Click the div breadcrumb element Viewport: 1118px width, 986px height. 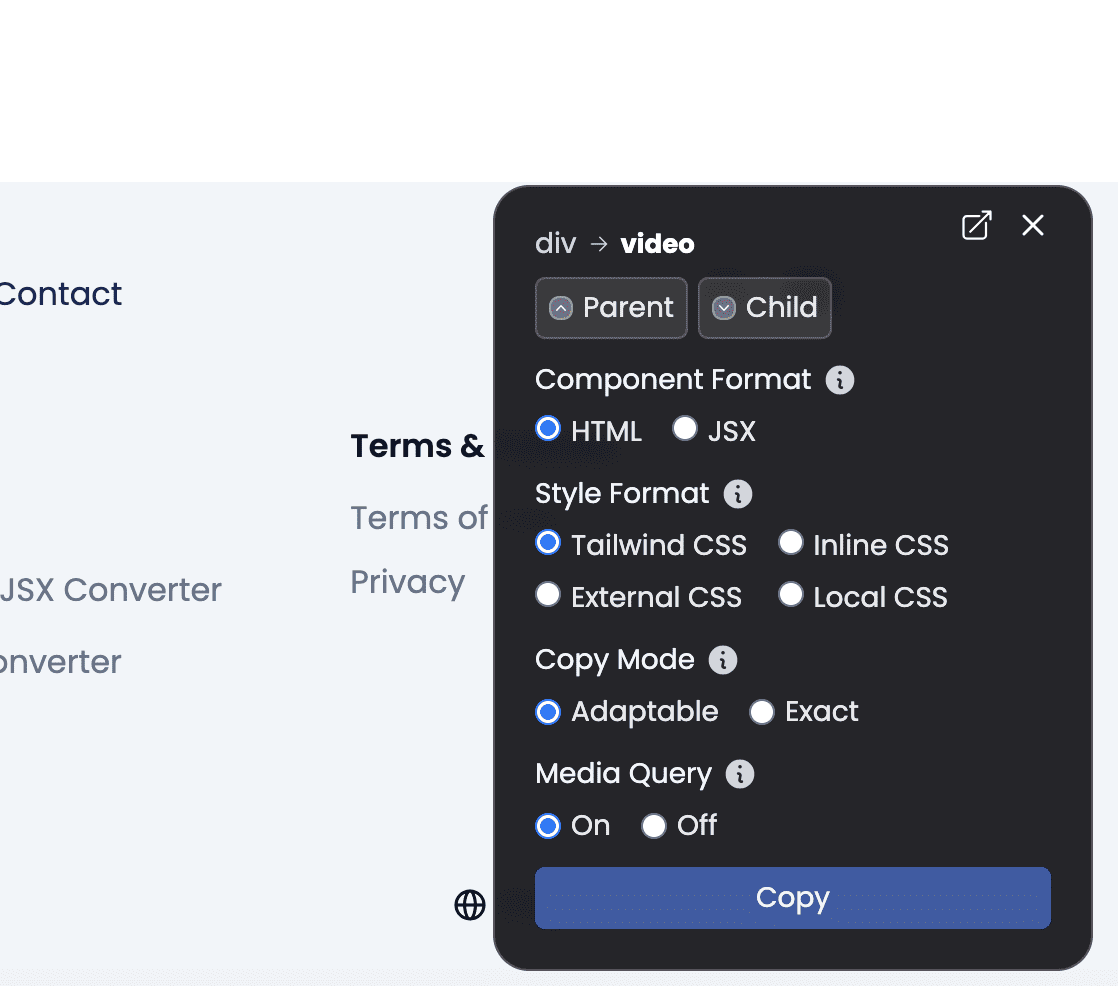pos(556,244)
